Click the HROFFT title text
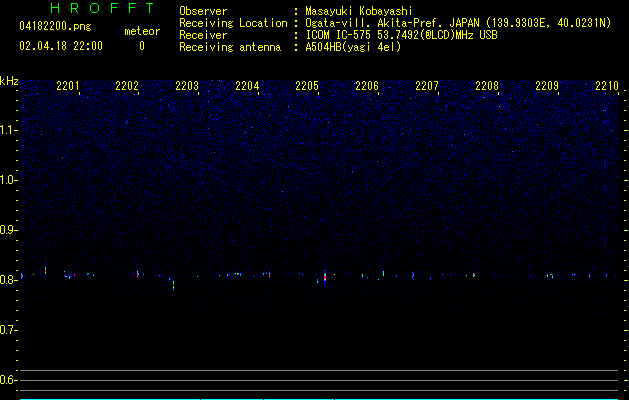 pyautogui.click(x=102, y=8)
